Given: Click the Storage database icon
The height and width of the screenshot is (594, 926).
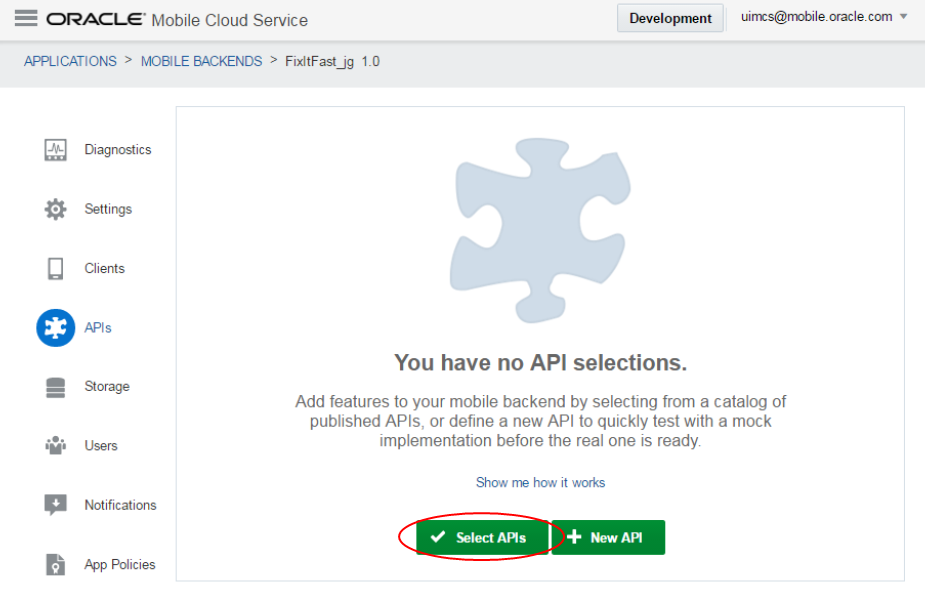Looking at the screenshot, I should point(56,387).
